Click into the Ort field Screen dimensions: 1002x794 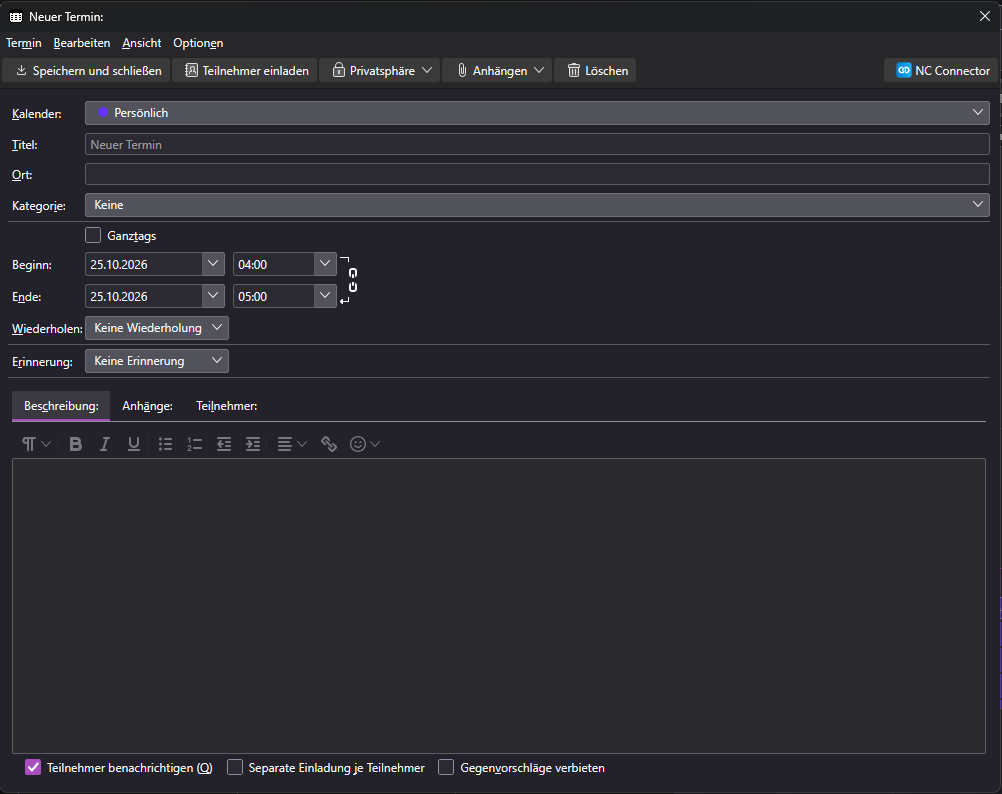click(x=537, y=174)
